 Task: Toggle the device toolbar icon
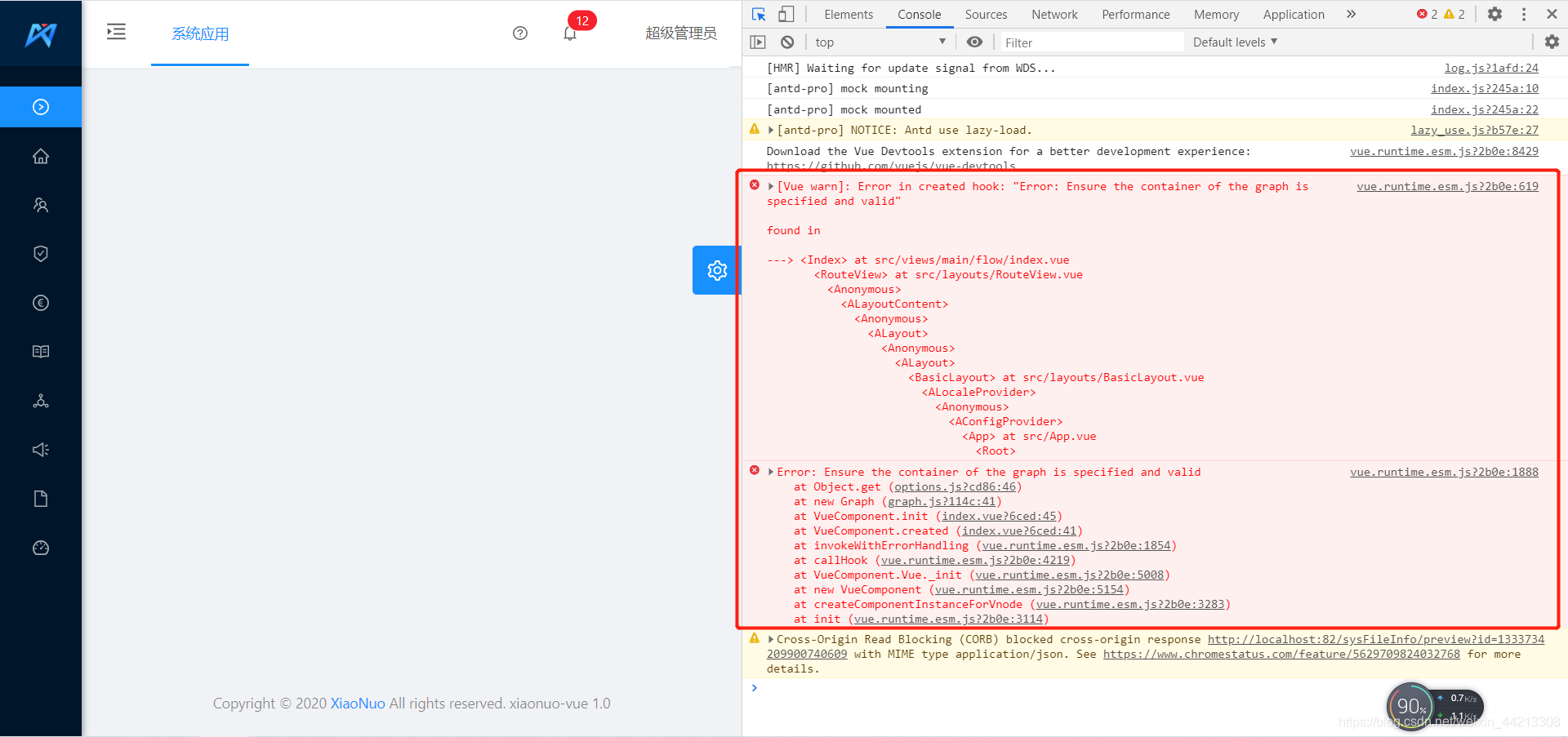pos(786,14)
